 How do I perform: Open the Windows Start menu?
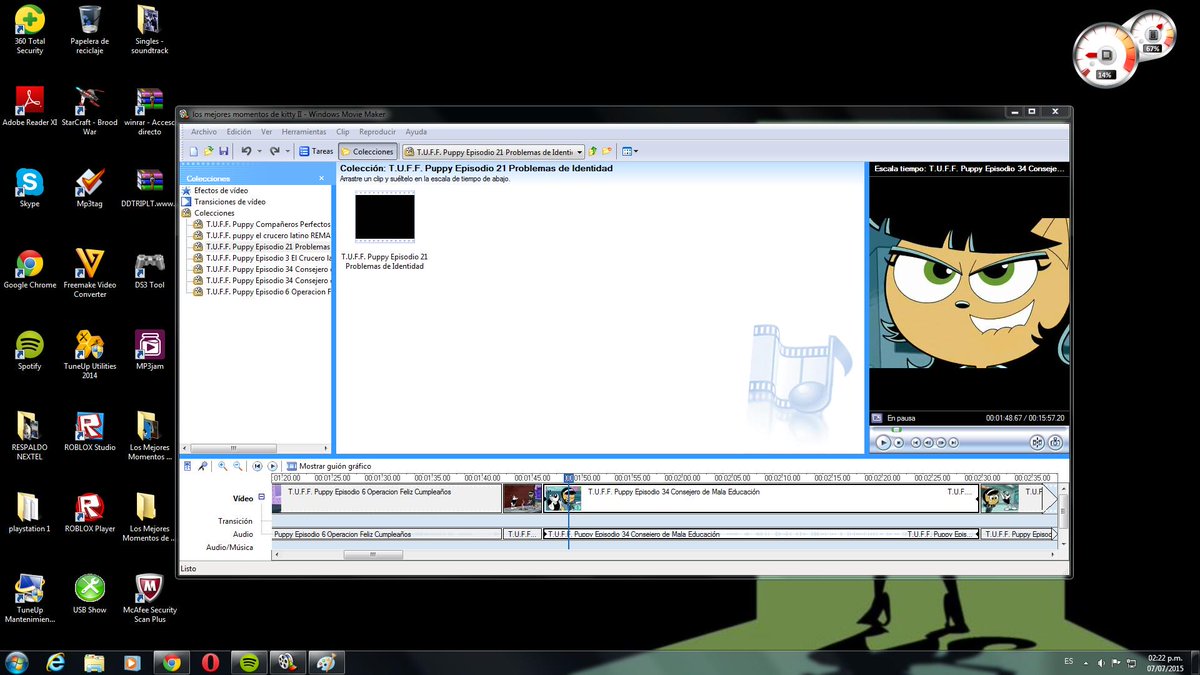[x=17, y=662]
